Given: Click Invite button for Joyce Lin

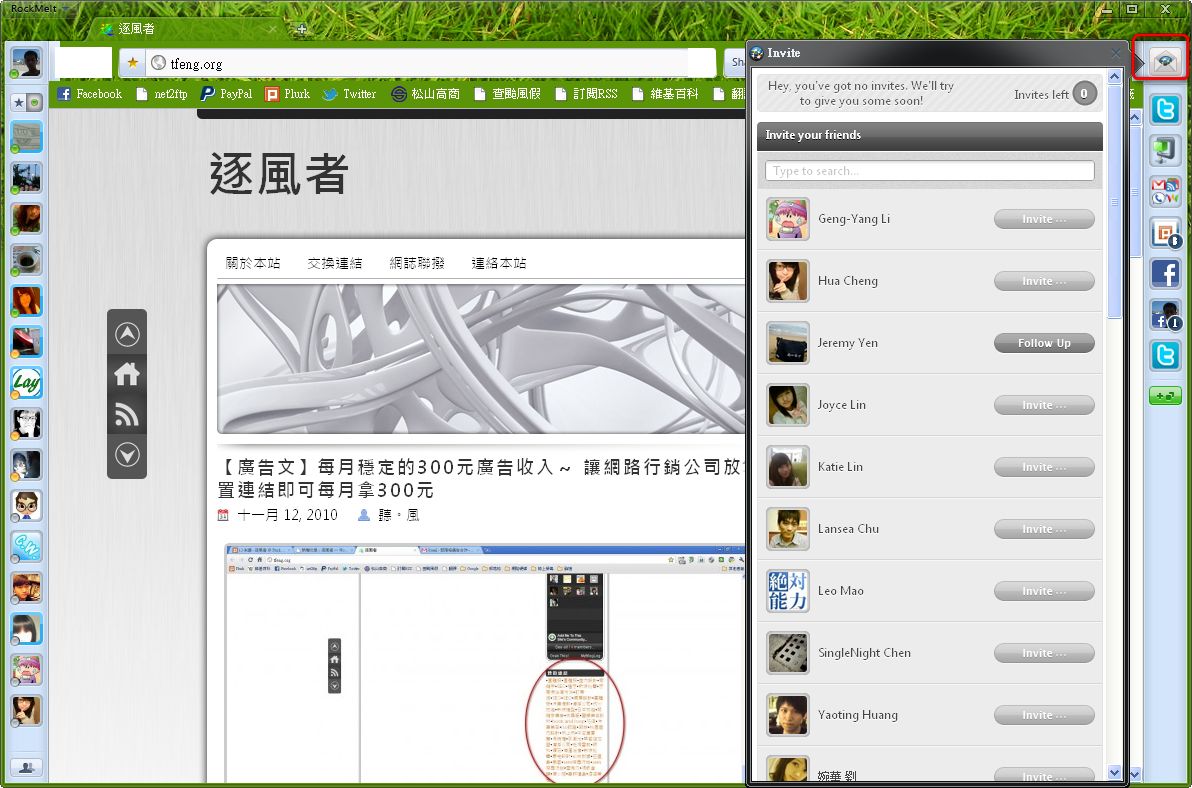Looking at the screenshot, I should coord(1044,405).
